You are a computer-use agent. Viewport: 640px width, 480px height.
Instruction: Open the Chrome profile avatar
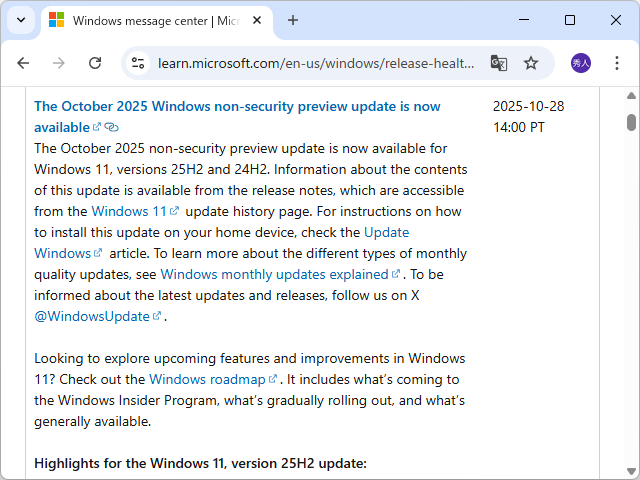[x=581, y=63]
